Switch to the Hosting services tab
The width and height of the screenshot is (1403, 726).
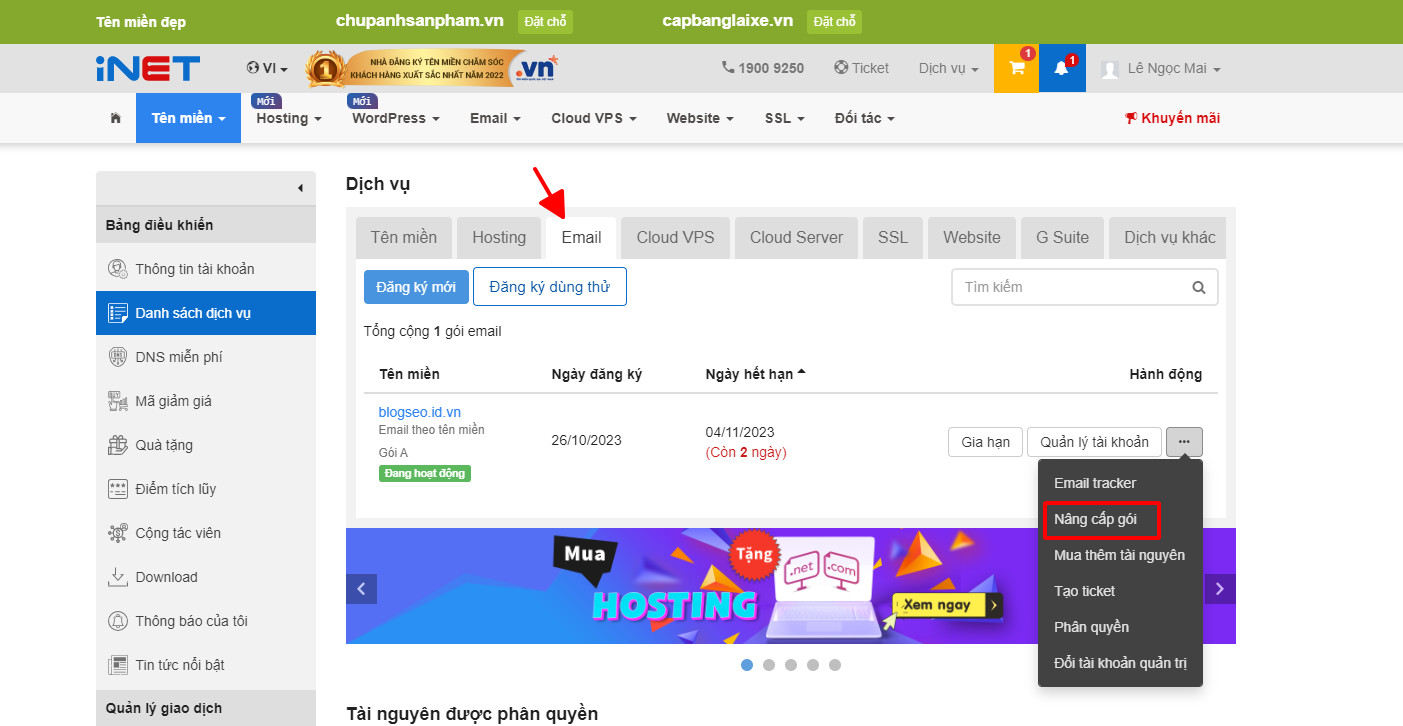click(x=499, y=237)
